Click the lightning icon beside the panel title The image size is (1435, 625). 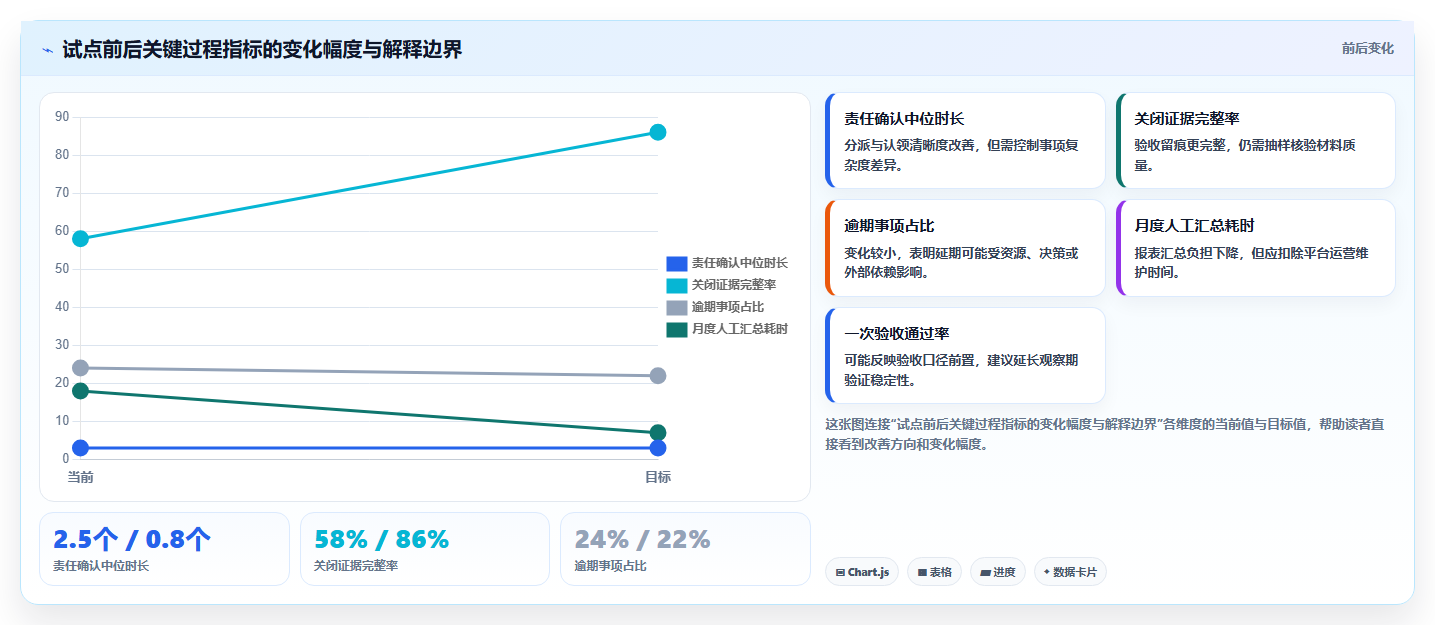(48, 50)
